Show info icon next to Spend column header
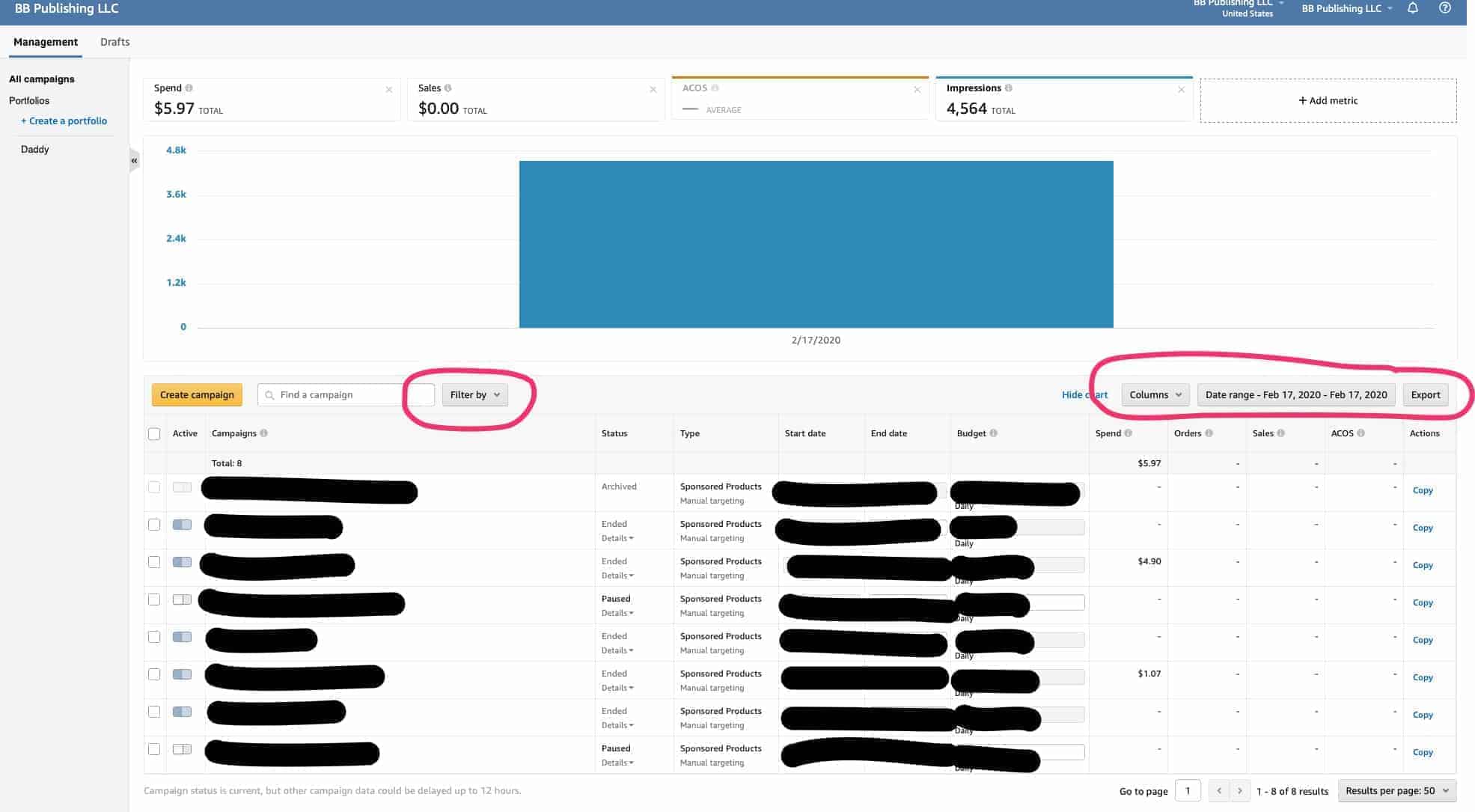Image resolution: width=1475 pixels, height=812 pixels. (x=1129, y=433)
